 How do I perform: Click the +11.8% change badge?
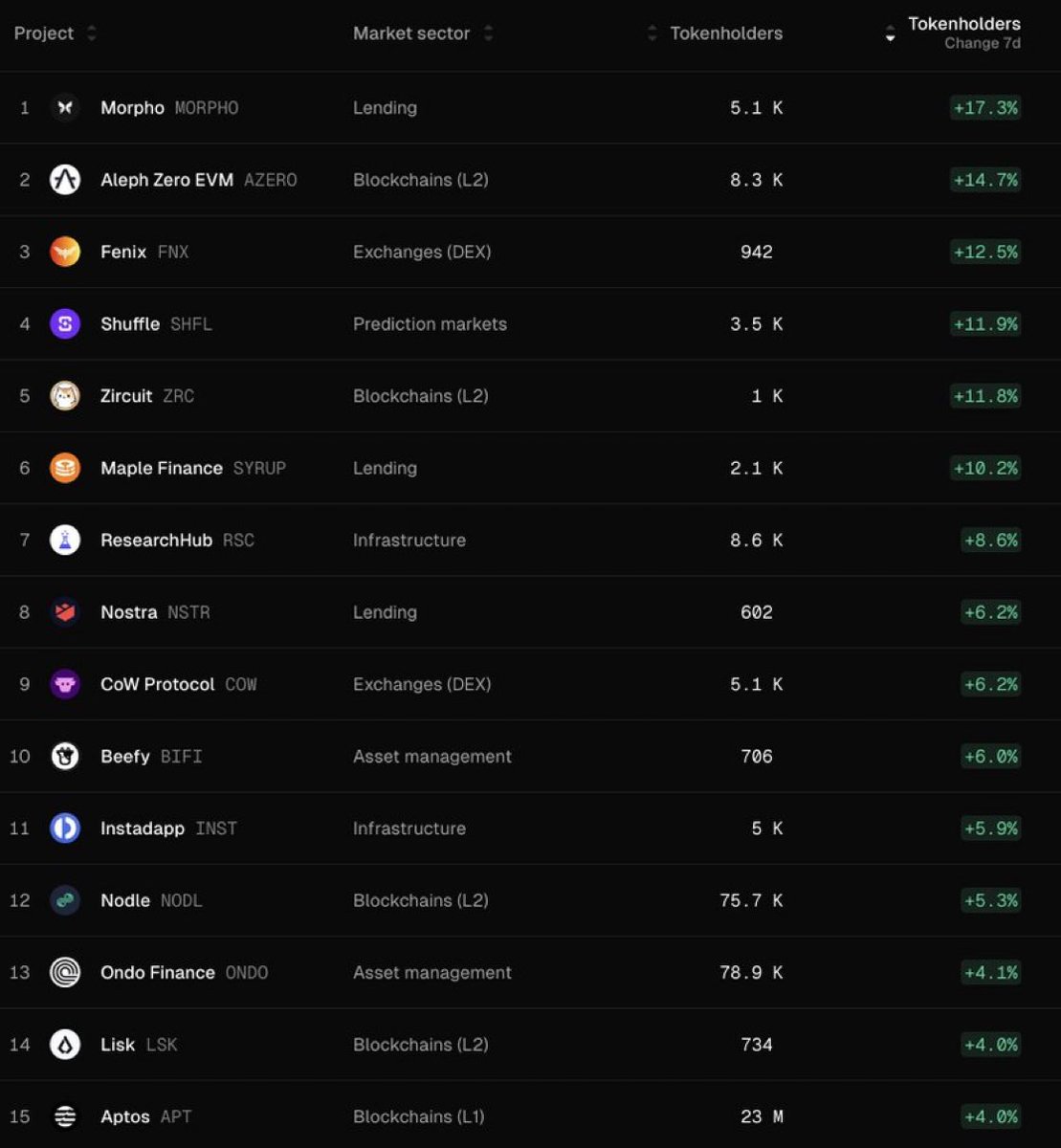tap(985, 396)
